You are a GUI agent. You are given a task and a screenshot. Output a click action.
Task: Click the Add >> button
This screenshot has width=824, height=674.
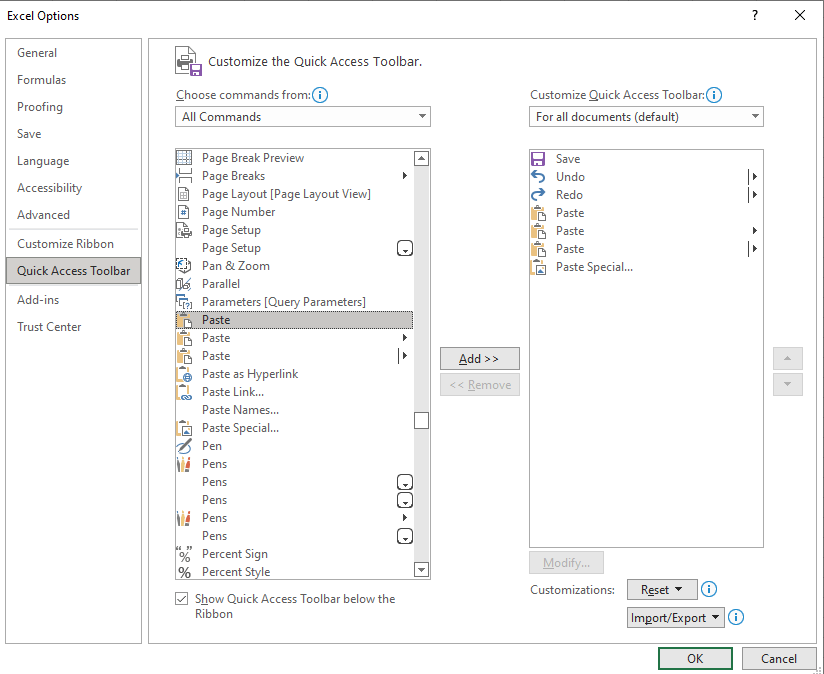[480, 359]
